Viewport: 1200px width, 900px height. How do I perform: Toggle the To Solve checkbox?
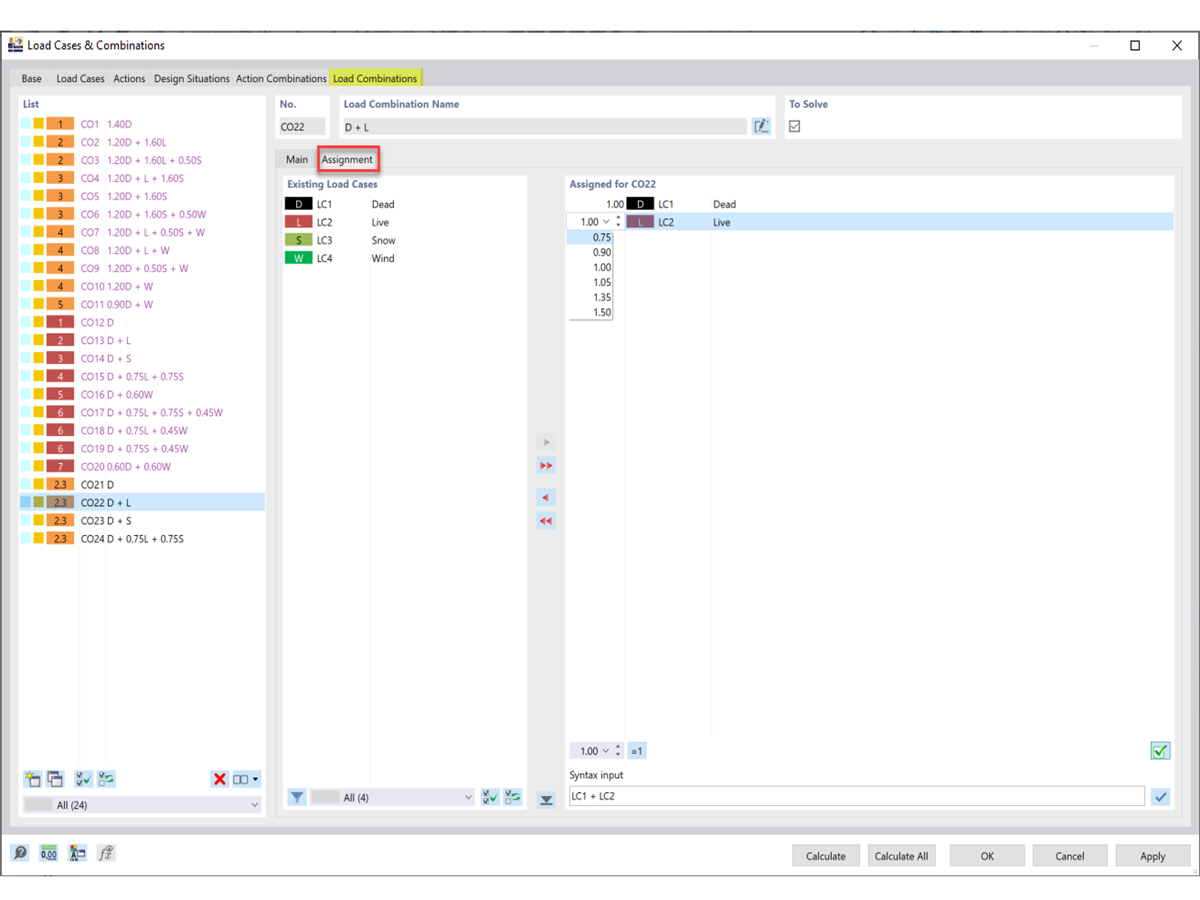coord(795,127)
